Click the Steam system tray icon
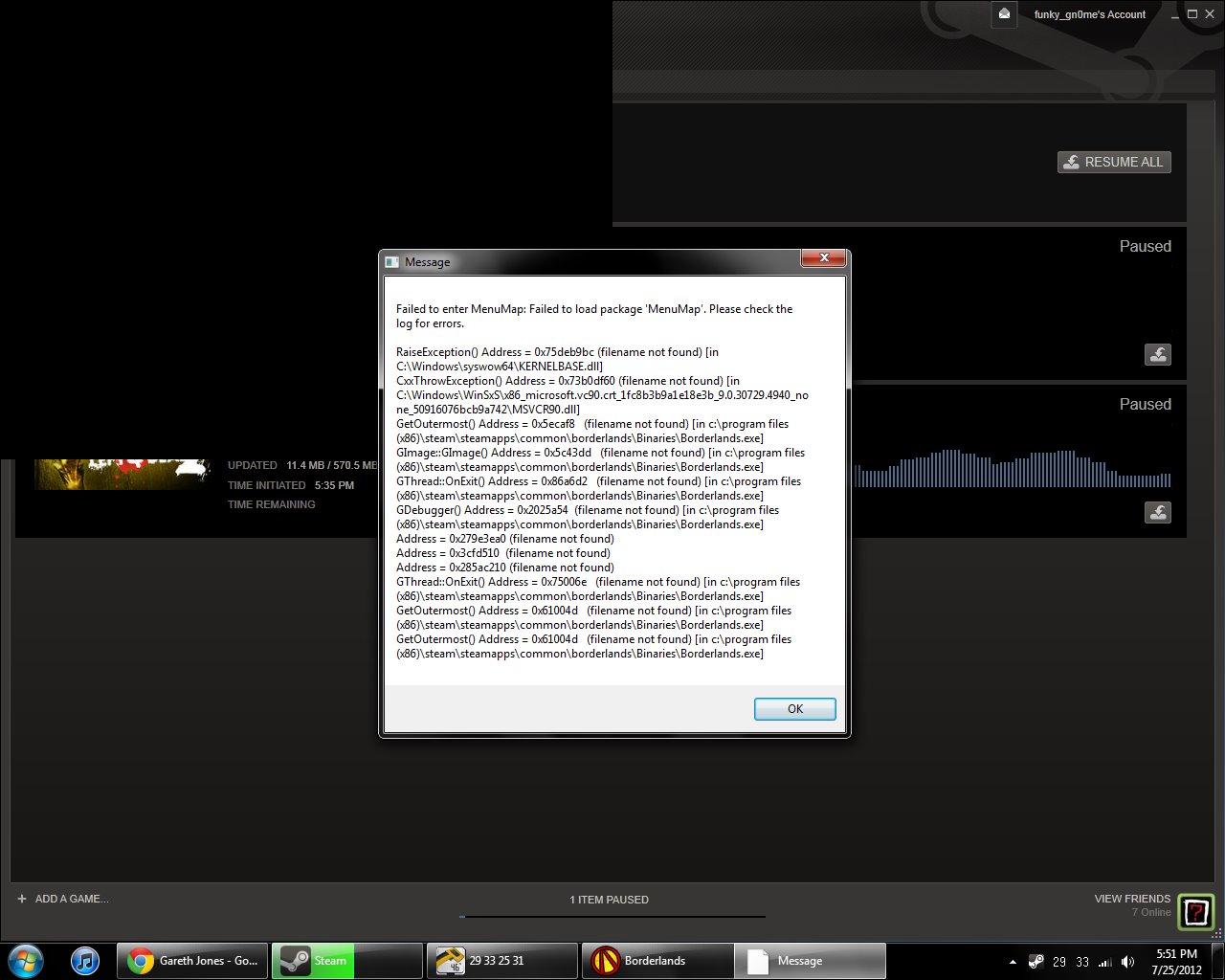The image size is (1225, 980). pos(1036,962)
